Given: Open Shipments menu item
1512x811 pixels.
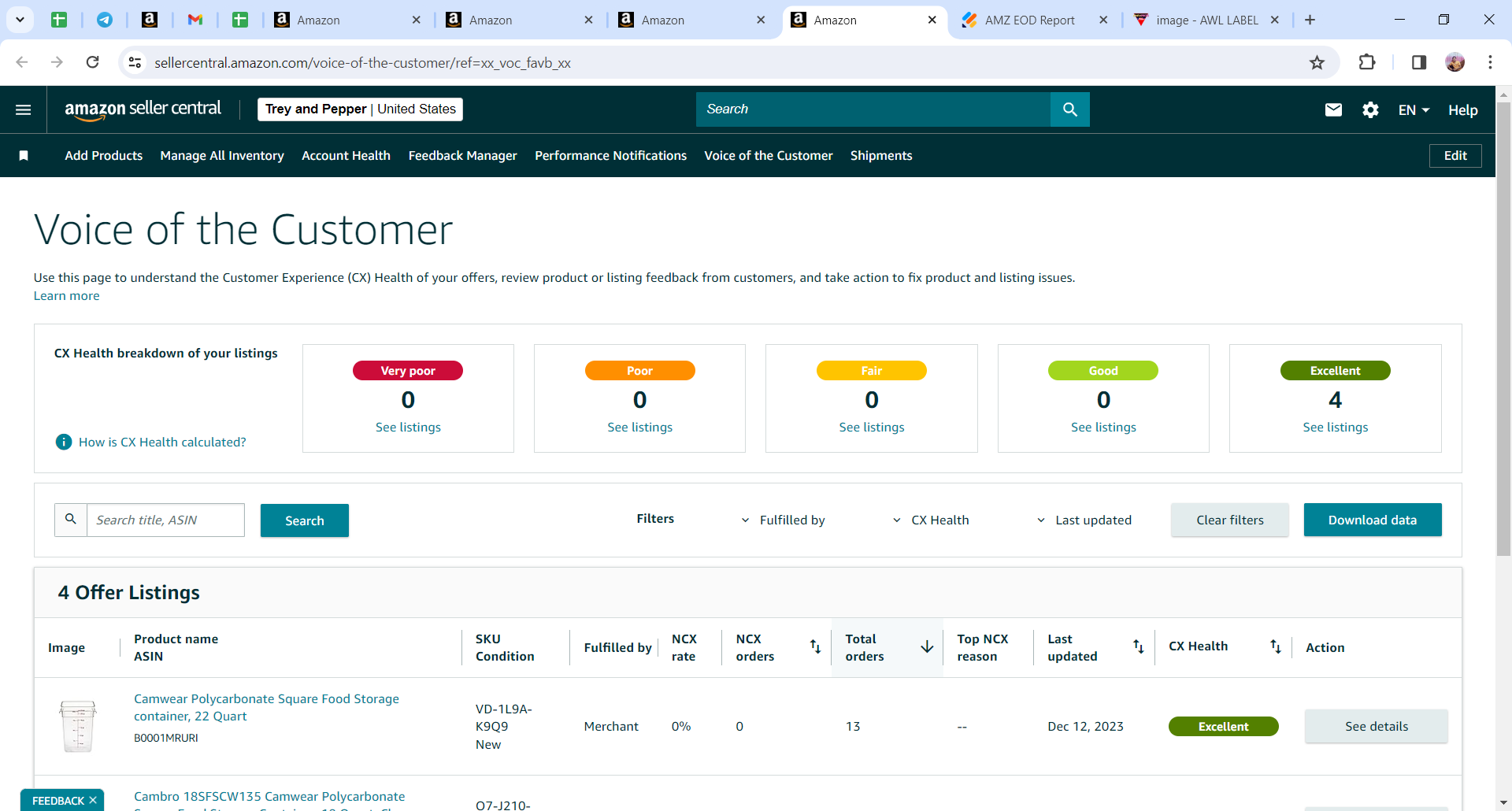Looking at the screenshot, I should pyautogui.click(x=881, y=156).
